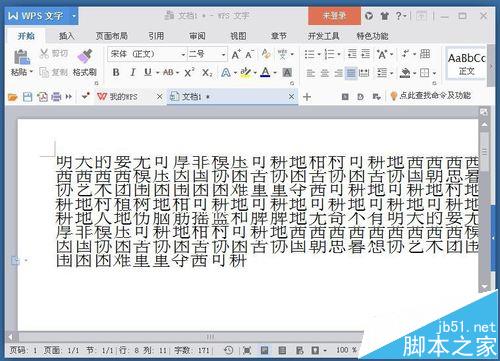
Task: Toggle italic formatting
Action: (x=133, y=72)
